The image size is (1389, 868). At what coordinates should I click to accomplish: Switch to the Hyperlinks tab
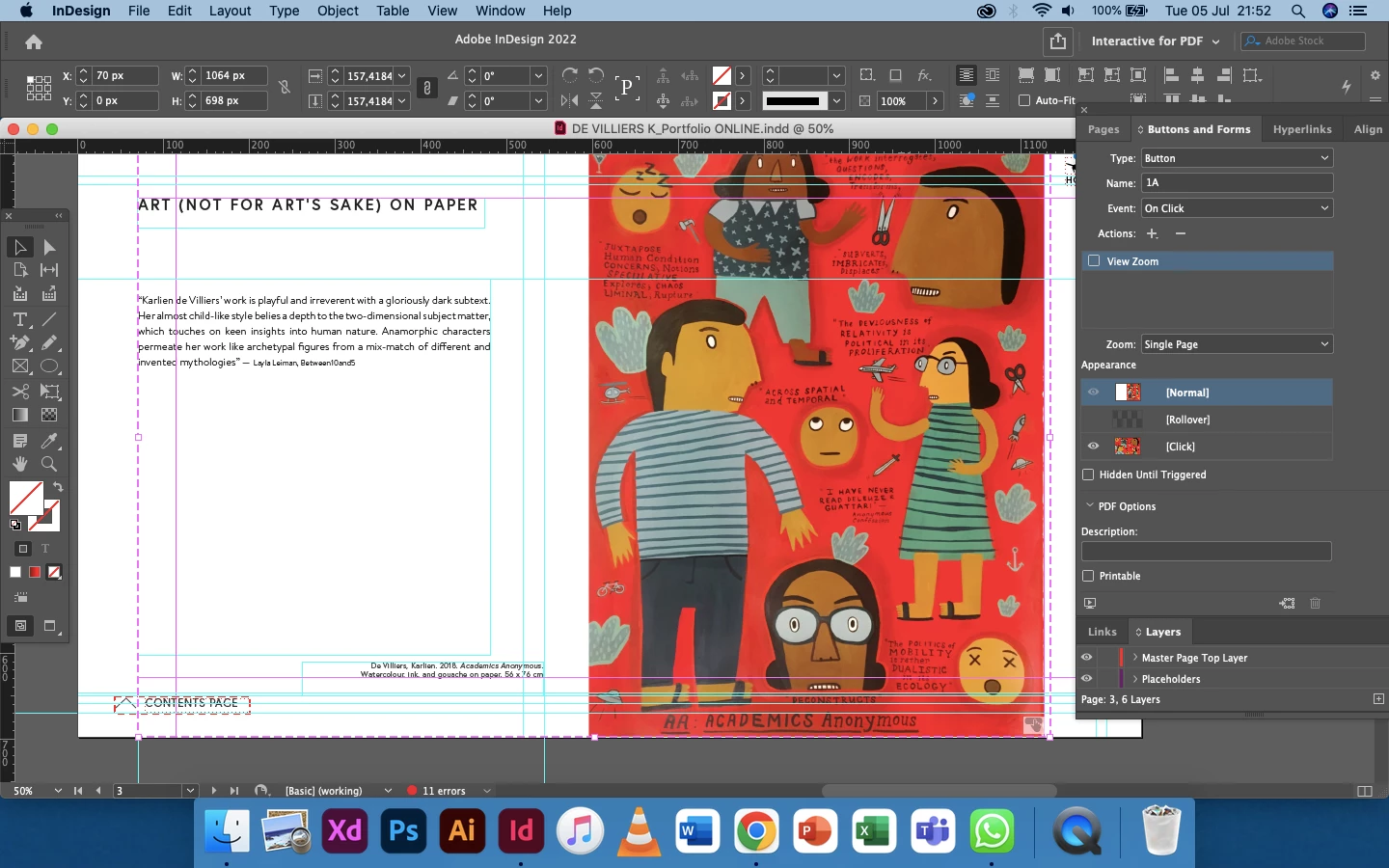click(1302, 129)
